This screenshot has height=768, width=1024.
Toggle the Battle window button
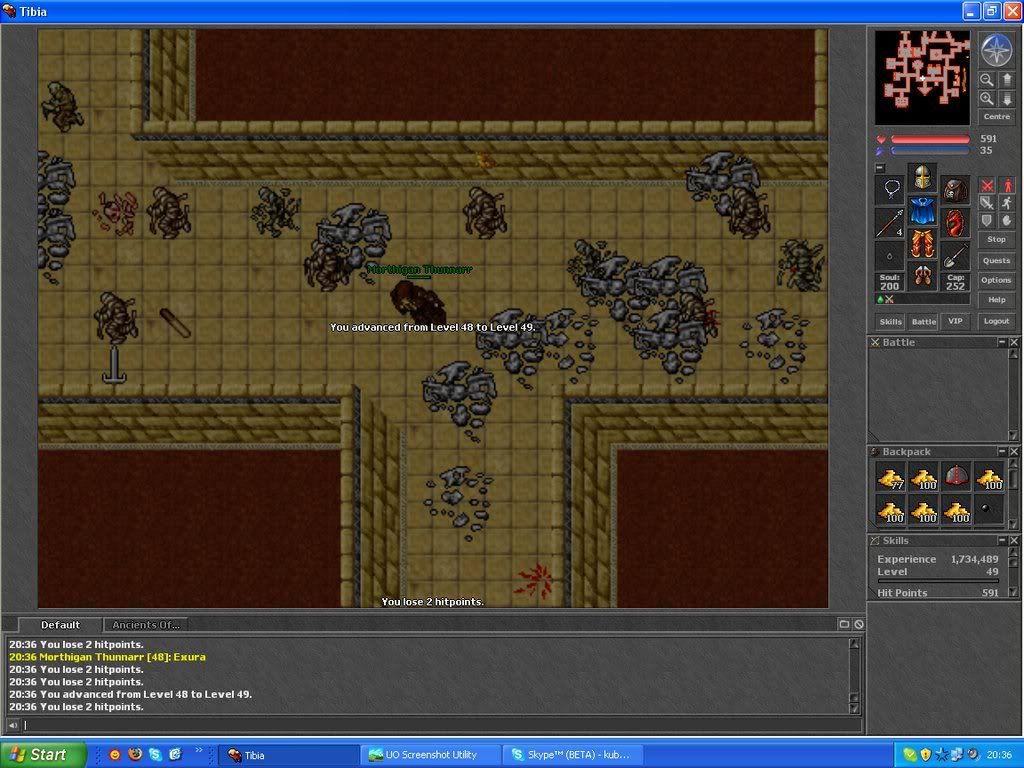923,321
